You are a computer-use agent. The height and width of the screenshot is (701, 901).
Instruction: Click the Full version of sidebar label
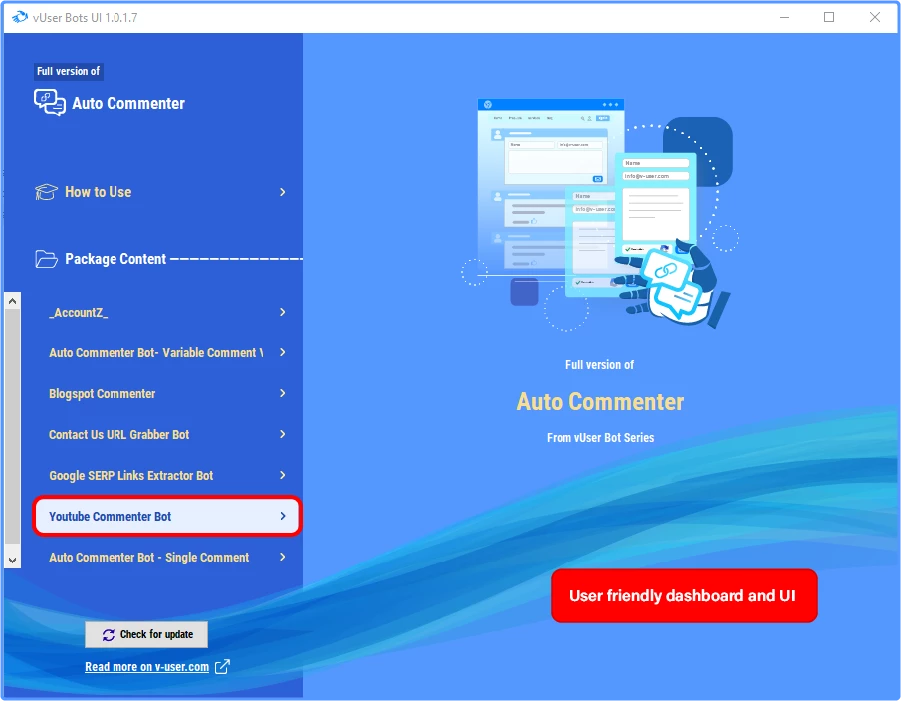click(x=68, y=71)
